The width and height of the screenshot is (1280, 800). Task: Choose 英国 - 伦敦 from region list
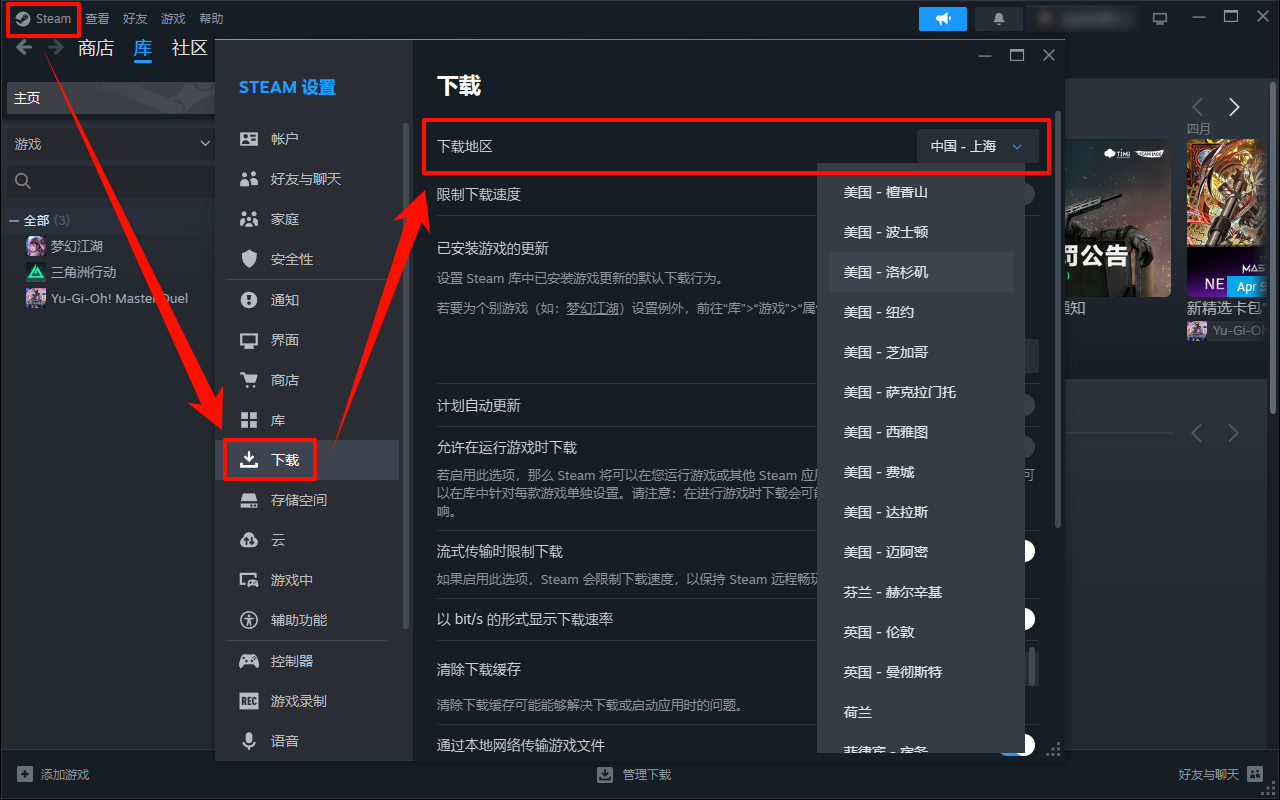click(x=921, y=632)
